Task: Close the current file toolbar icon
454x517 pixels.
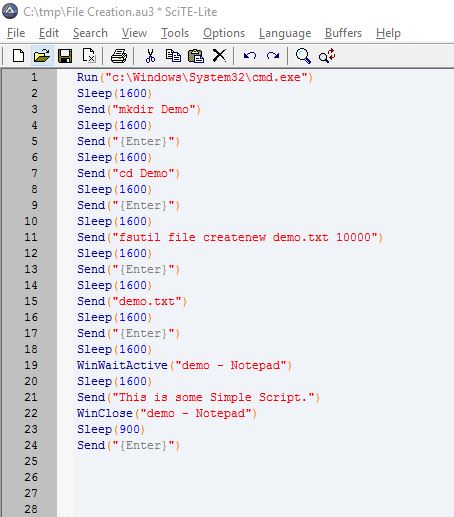Action: pyautogui.click(x=89, y=55)
